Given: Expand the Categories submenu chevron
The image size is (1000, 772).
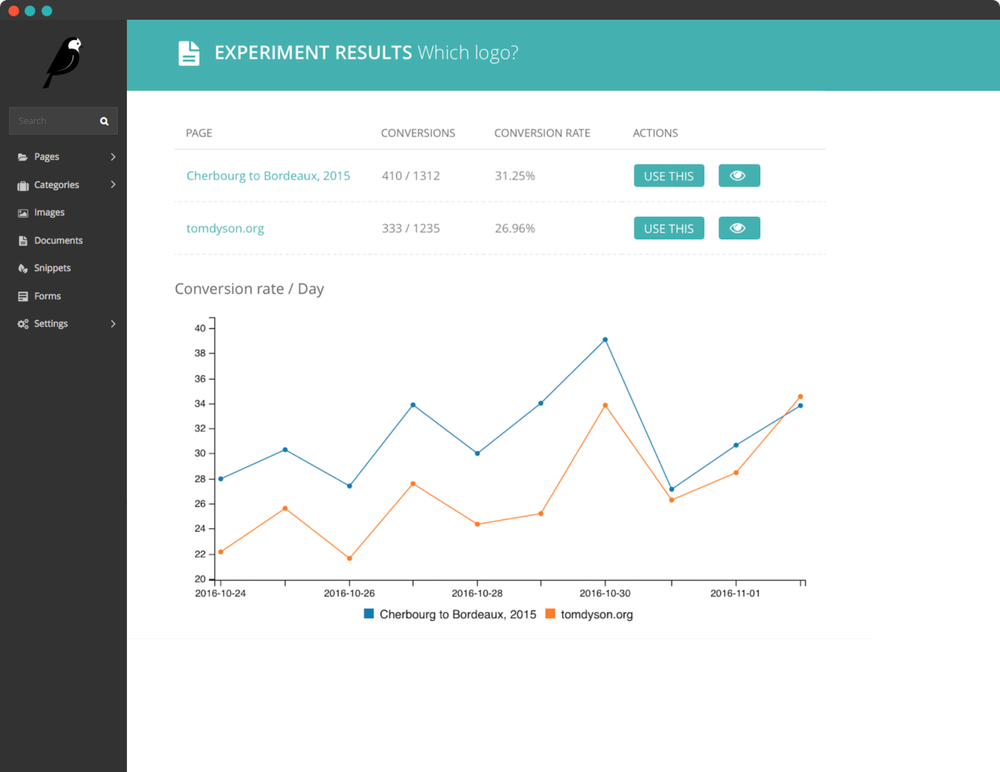Looking at the screenshot, I should pyautogui.click(x=113, y=184).
